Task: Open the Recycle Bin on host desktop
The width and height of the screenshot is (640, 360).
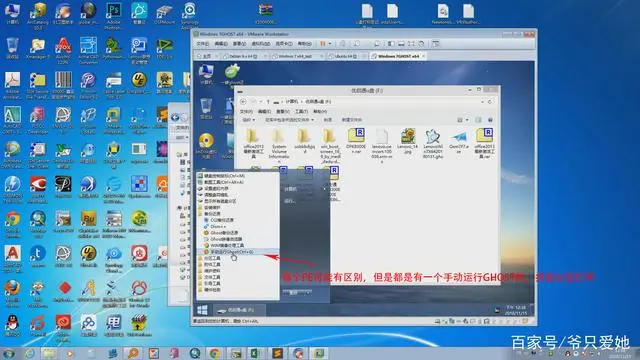Action: 12,49
